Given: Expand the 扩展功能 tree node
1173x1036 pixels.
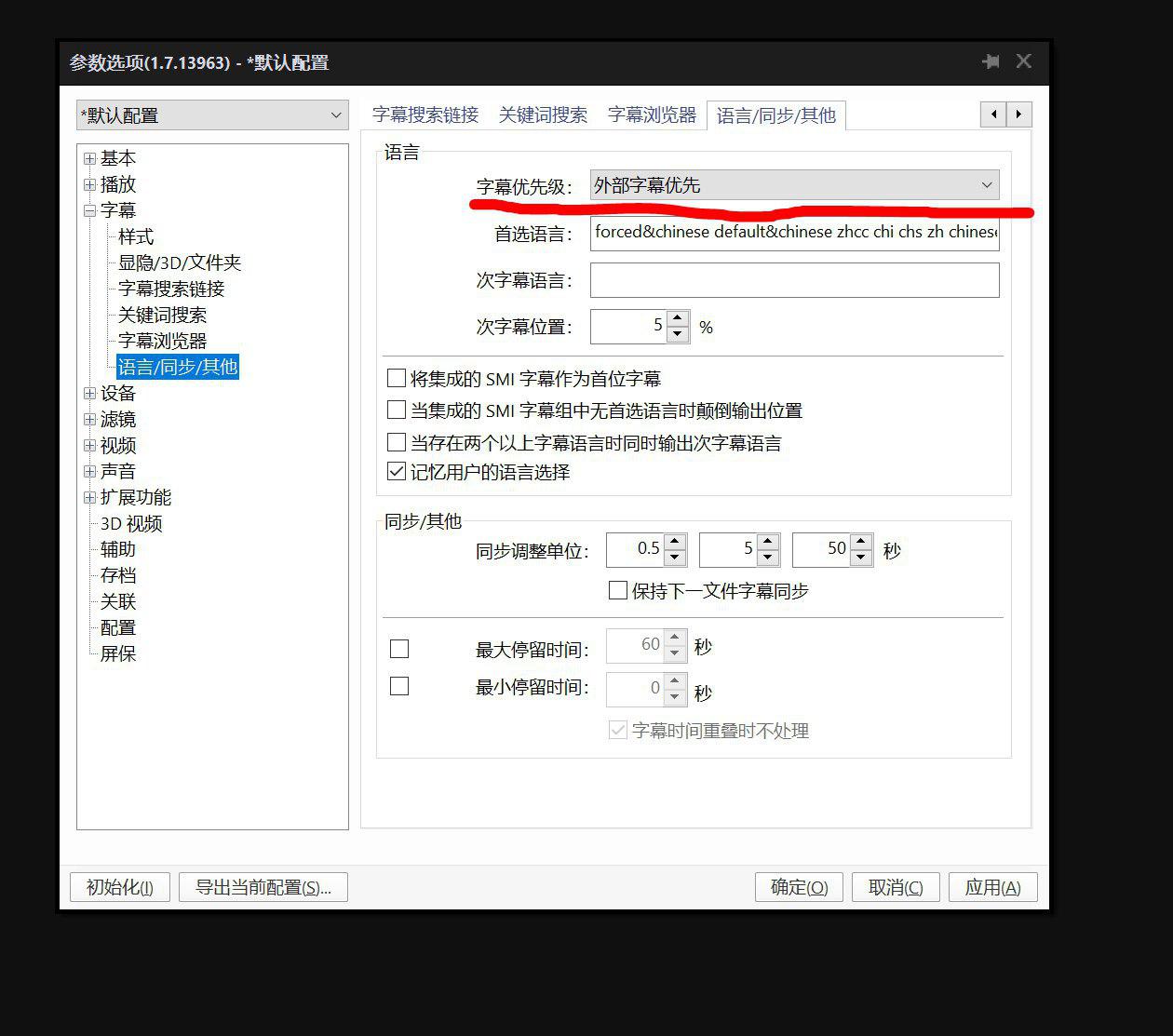Looking at the screenshot, I should (x=89, y=497).
